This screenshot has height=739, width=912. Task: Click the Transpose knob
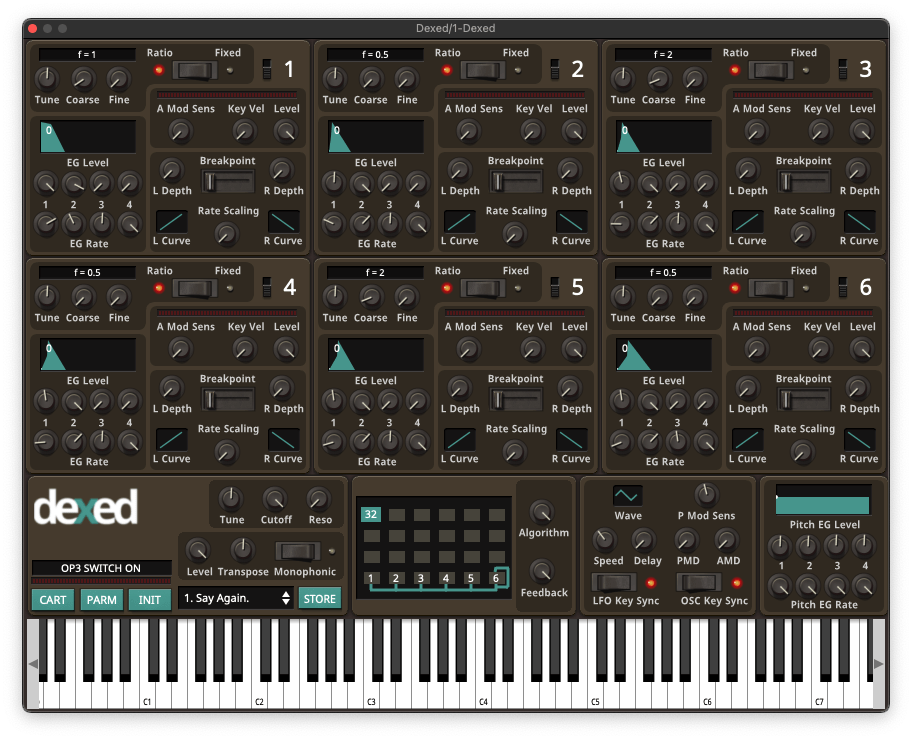(243, 550)
